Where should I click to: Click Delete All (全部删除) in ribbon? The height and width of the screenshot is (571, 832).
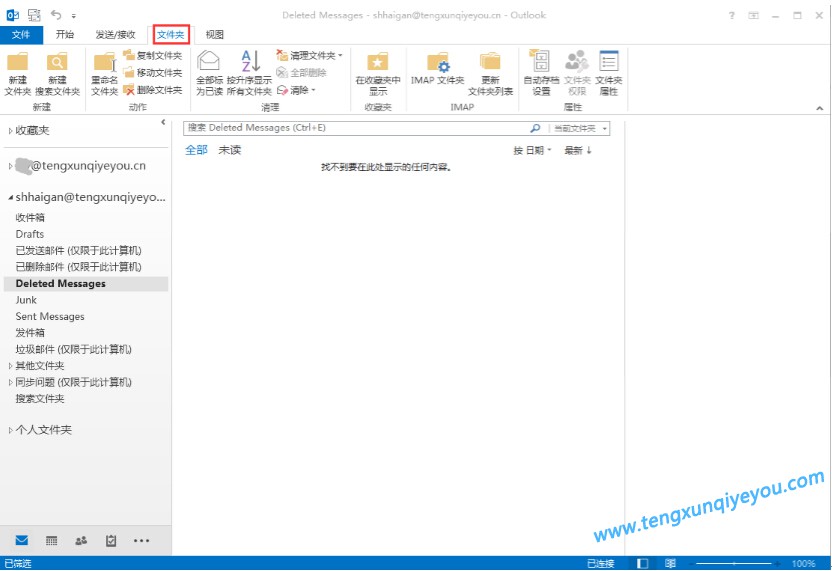click(301, 73)
